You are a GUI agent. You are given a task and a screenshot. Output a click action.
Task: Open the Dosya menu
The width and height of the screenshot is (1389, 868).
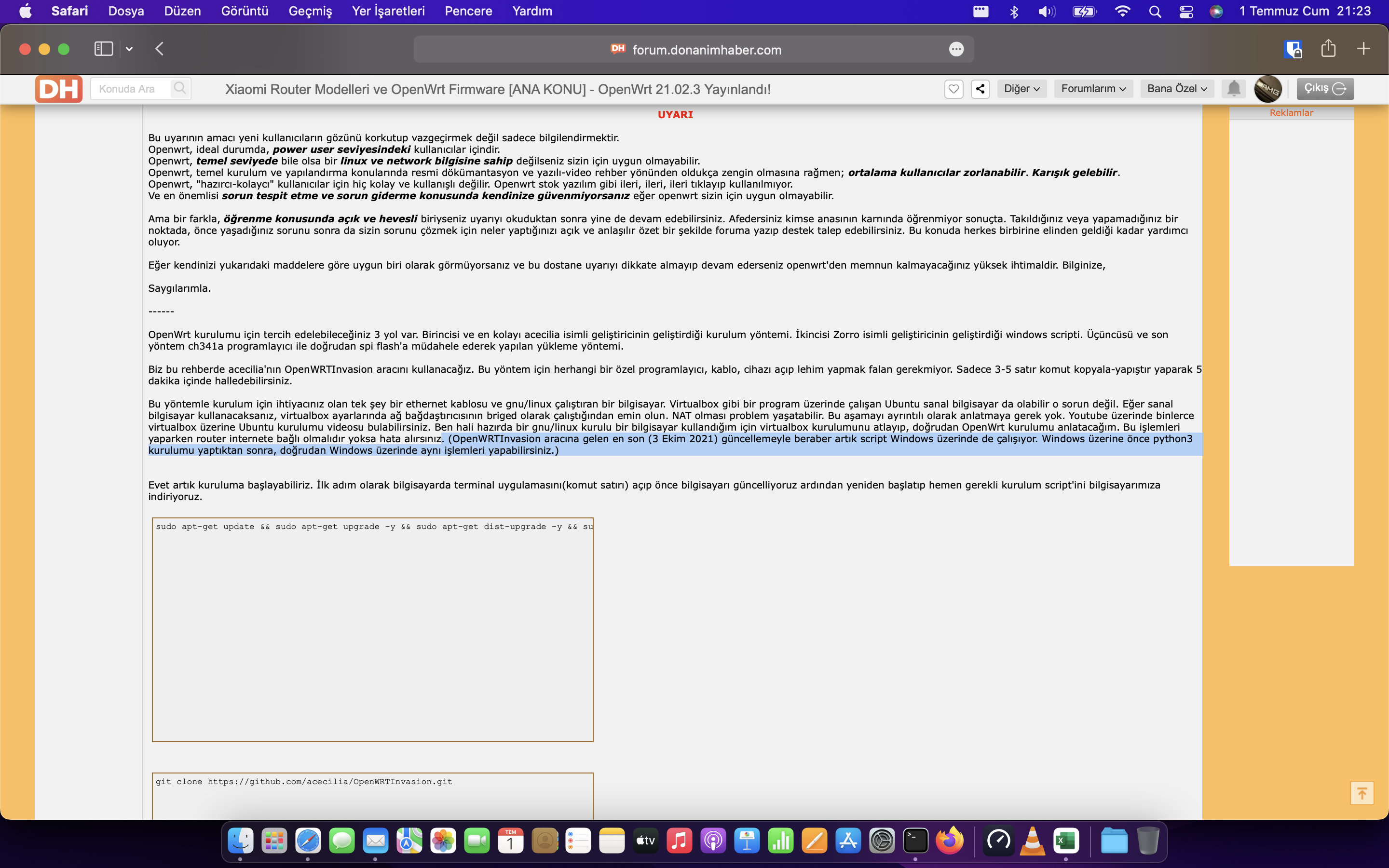point(126,11)
